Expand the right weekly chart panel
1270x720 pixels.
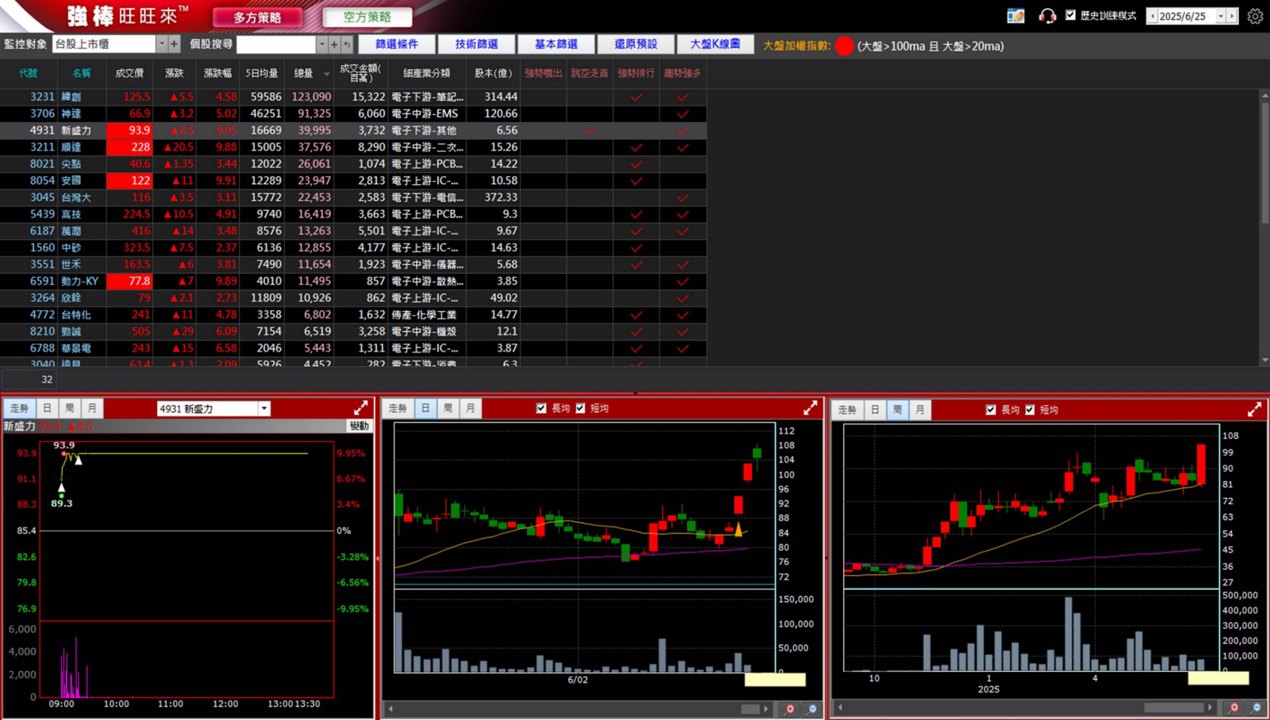(x=1254, y=408)
